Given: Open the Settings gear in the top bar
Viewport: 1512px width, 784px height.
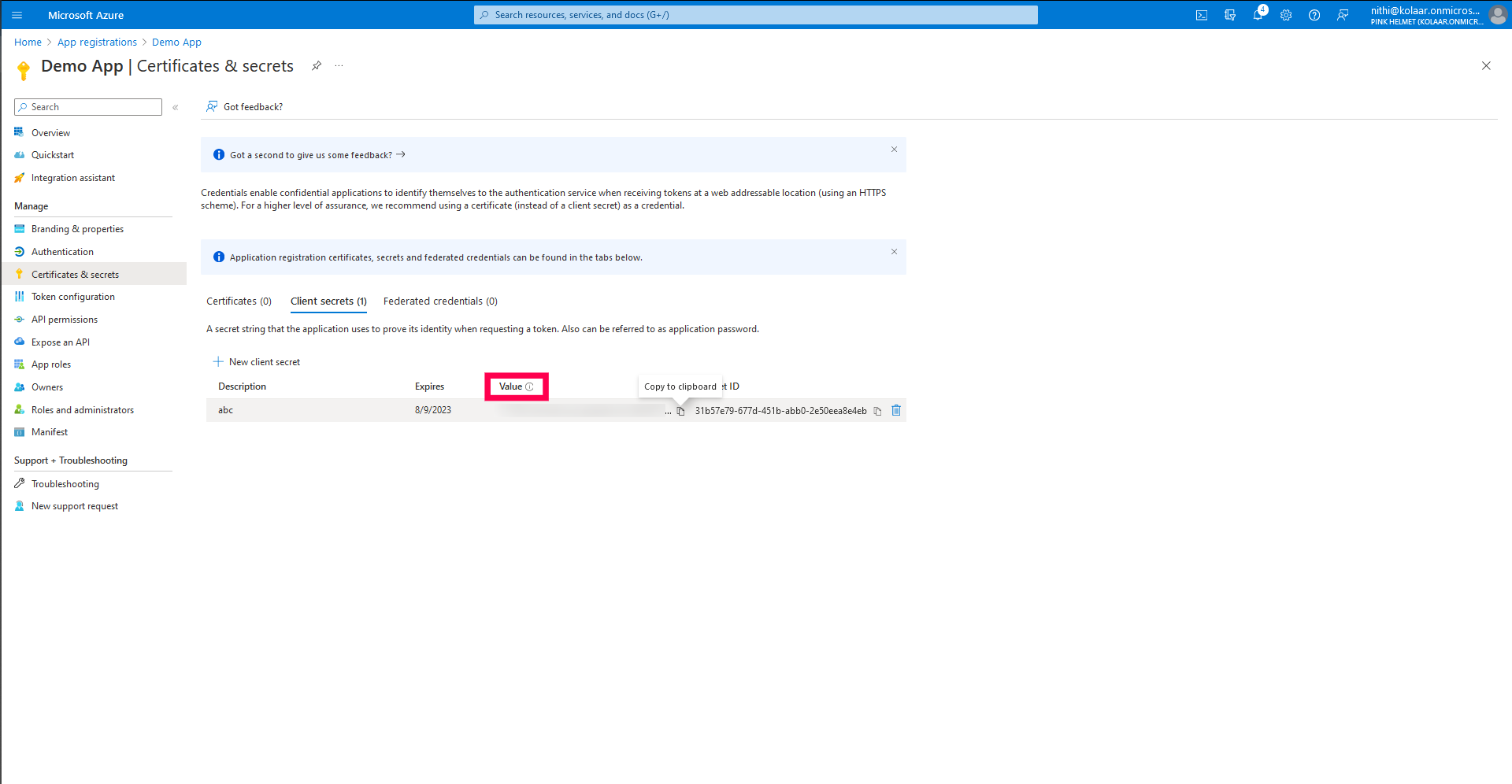Looking at the screenshot, I should [x=1286, y=14].
